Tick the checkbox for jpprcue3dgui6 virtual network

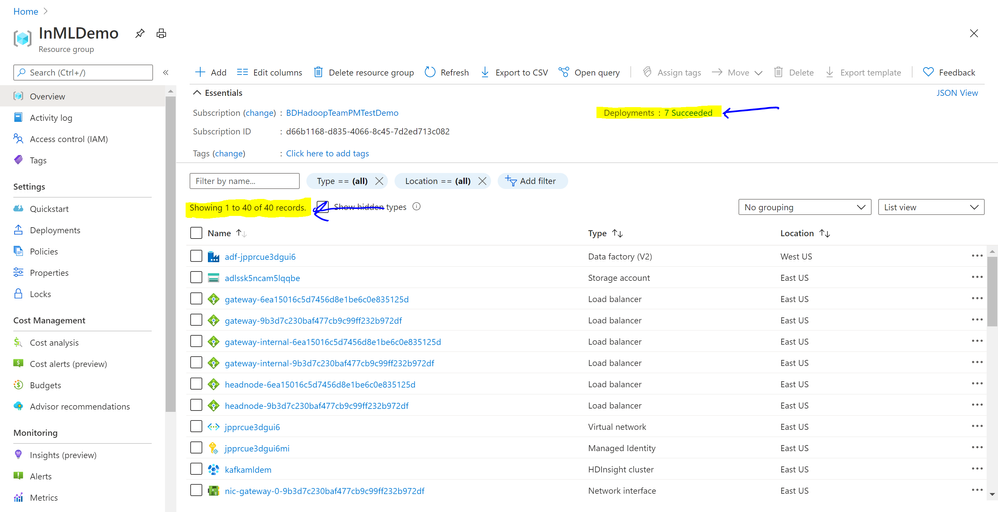[x=196, y=427]
